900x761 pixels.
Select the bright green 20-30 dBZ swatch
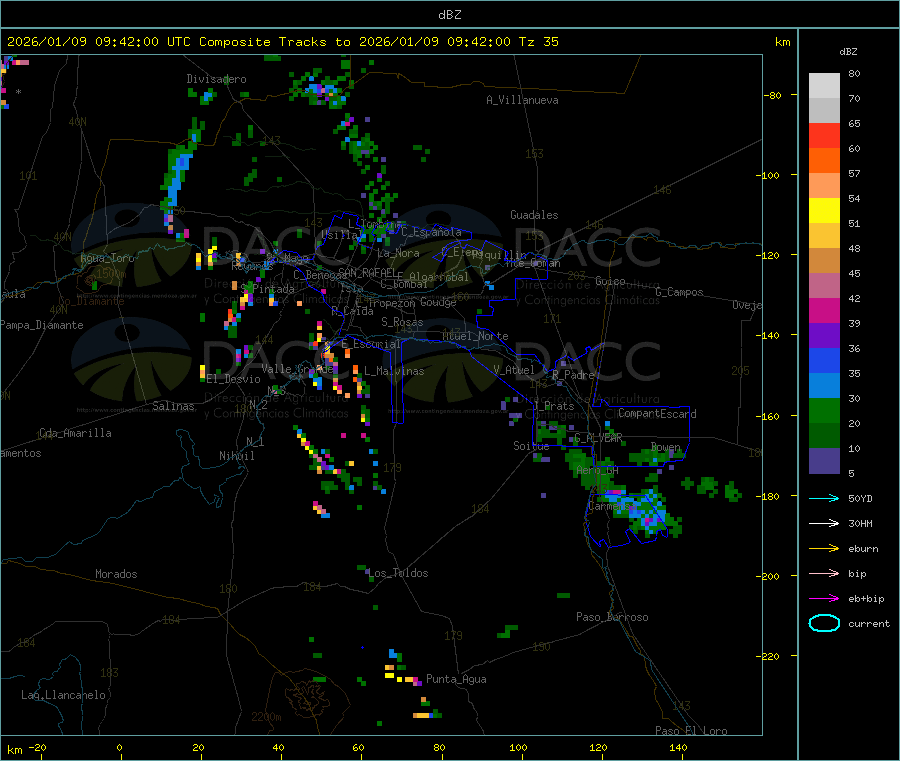pos(824,410)
